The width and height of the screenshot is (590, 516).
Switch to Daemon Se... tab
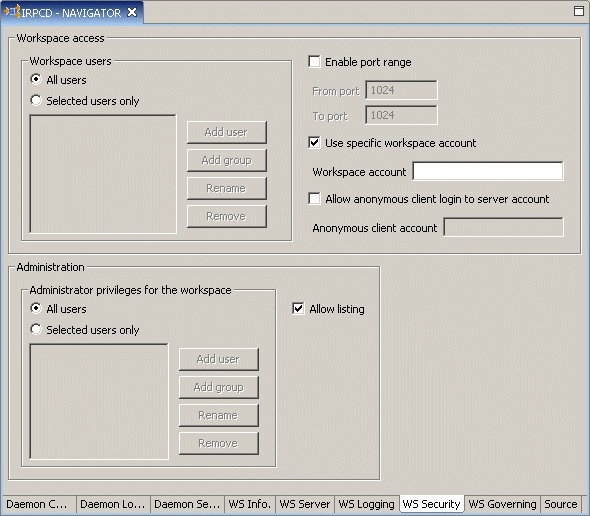tap(187, 504)
